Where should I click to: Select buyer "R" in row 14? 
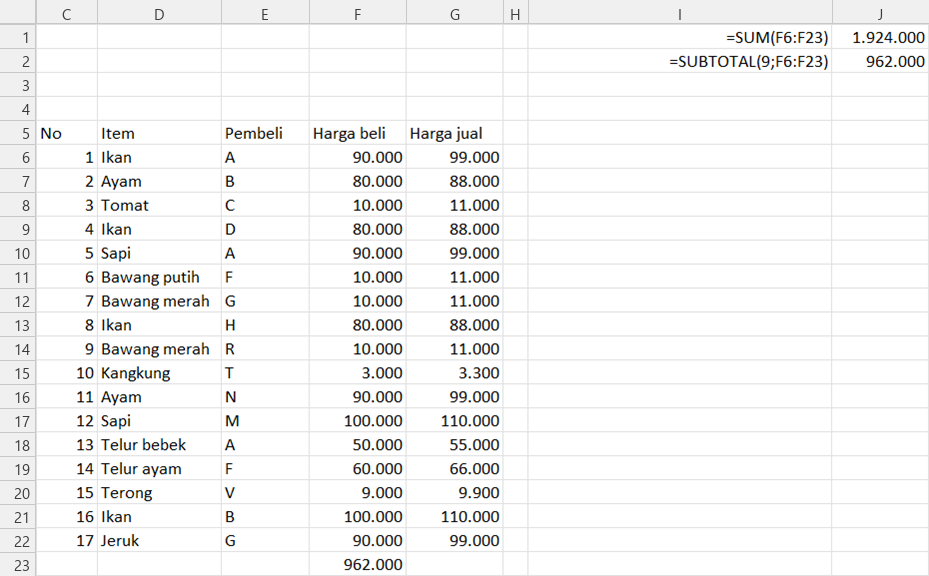pyautogui.click(x=265, y=349)
